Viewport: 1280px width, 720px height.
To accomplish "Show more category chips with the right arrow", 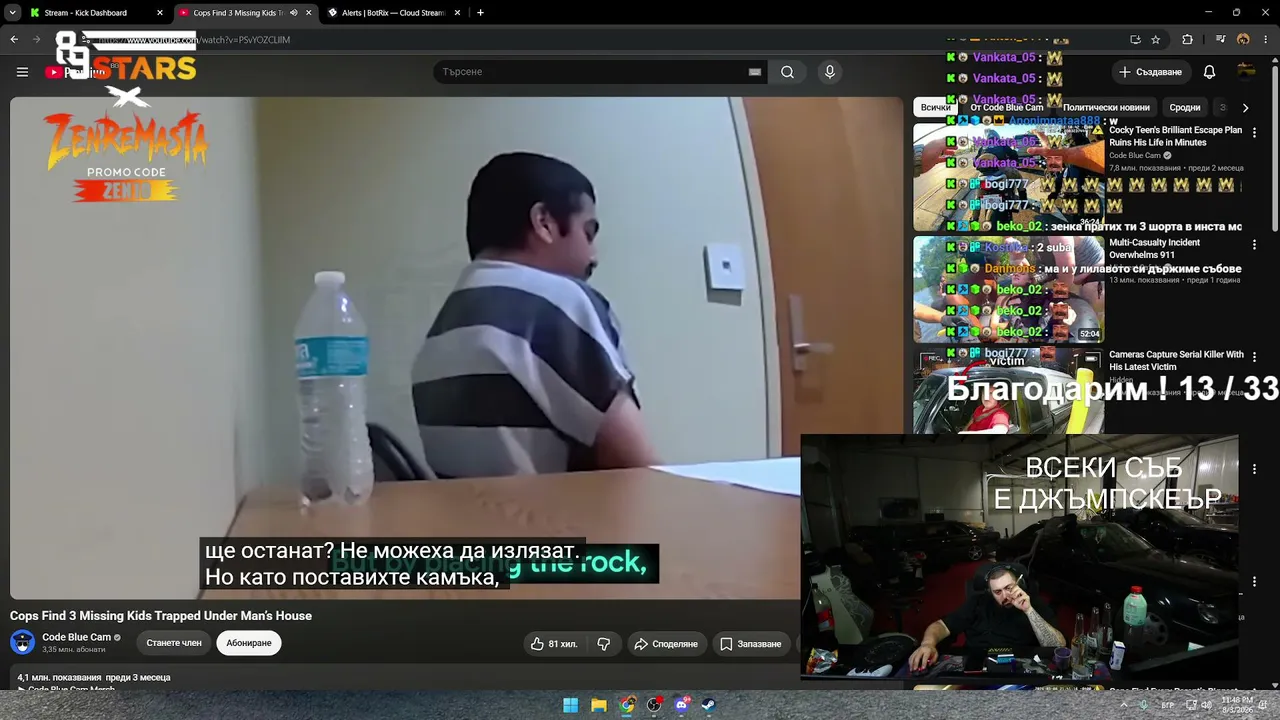I will [x=1245, y=107].
